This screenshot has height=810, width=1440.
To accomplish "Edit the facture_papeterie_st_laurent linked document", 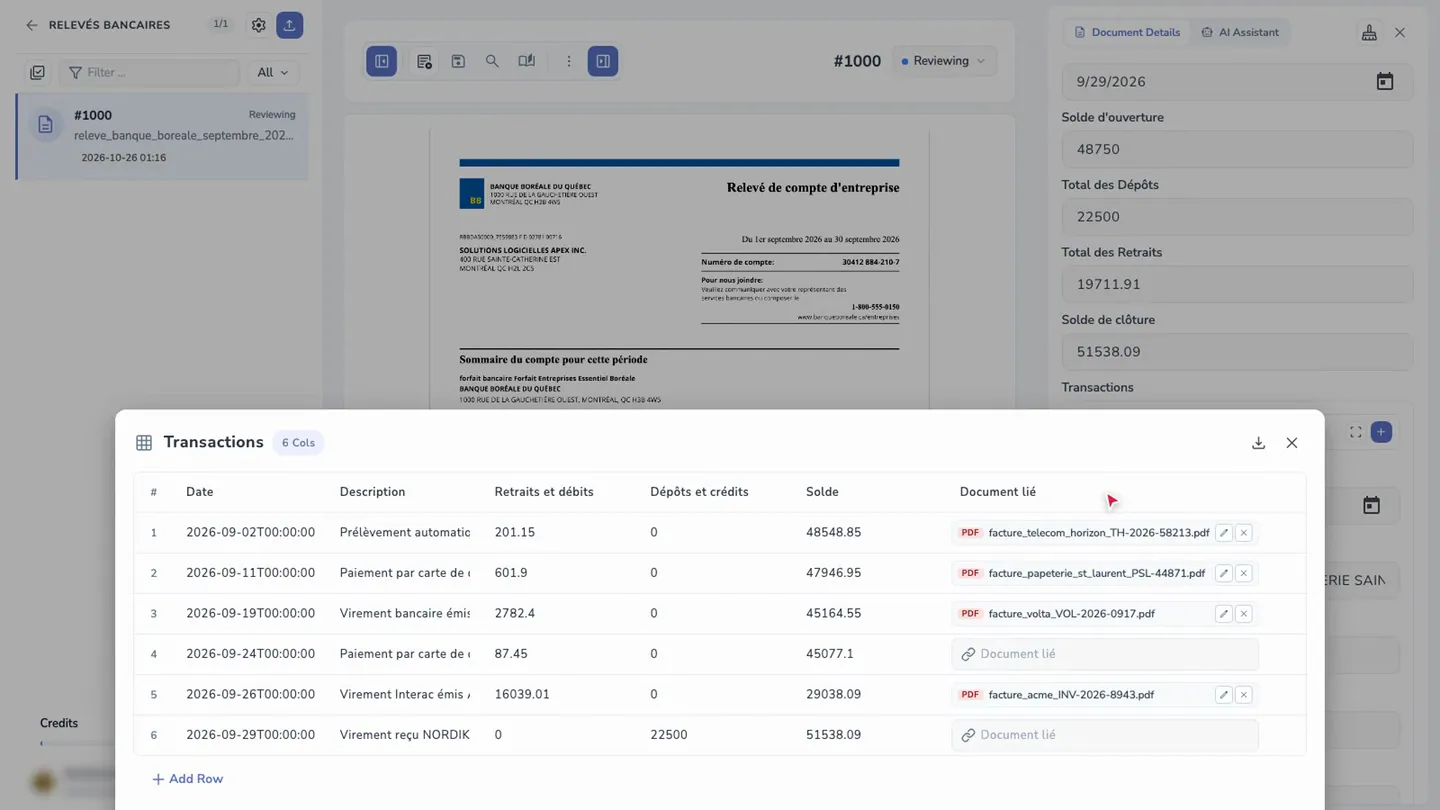I will (1223, 573).
